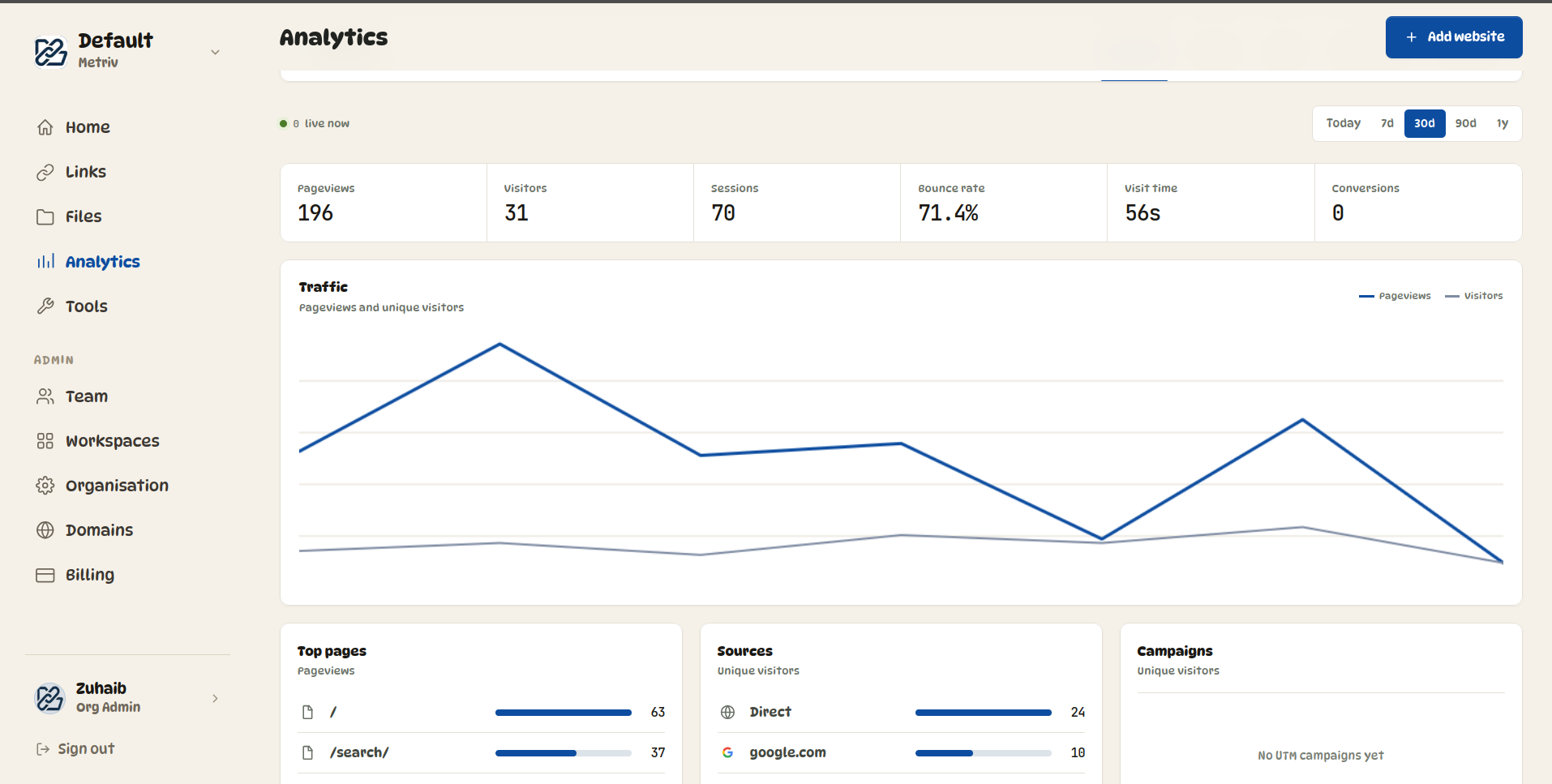This screenshot has width=1552, height=784.
Task: Select the 30d time range
Action: tap(1425, 123)
